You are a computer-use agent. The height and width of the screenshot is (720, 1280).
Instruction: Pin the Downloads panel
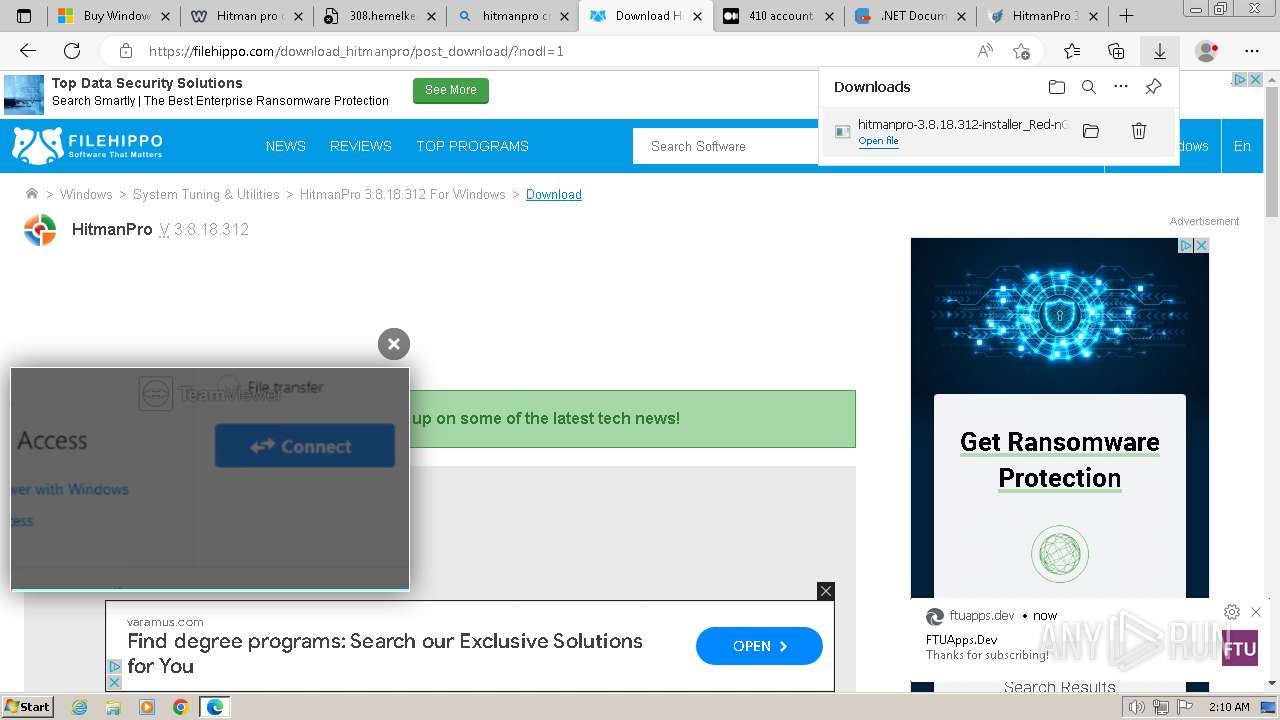[1153, 87]
